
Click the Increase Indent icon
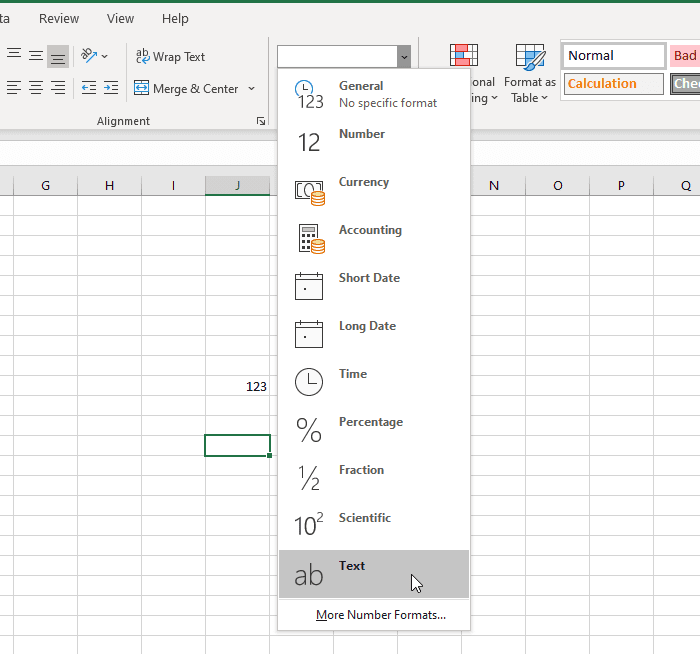tap(111, 88)
